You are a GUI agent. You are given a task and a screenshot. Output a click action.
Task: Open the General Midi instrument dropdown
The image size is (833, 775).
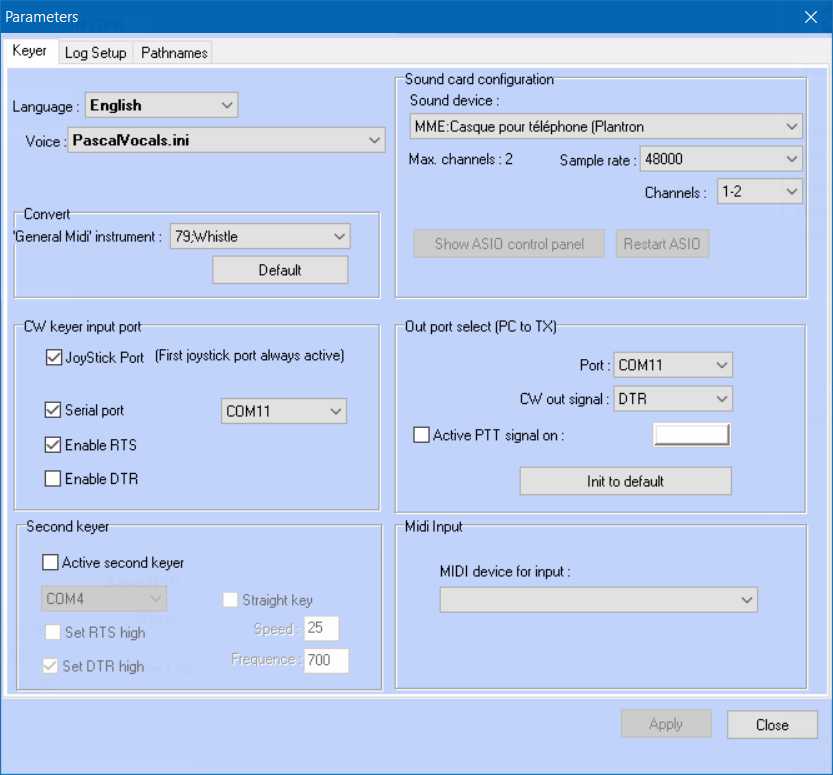pyautogui.click(x=260, y=237)
